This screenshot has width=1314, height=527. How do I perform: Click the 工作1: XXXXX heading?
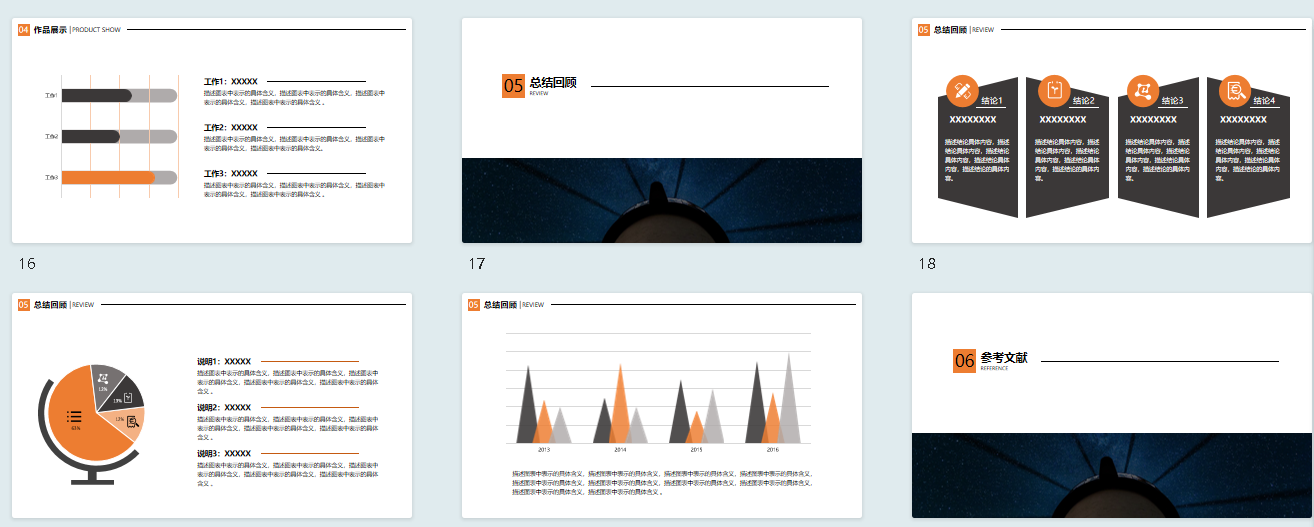click(x=231, y=82)
